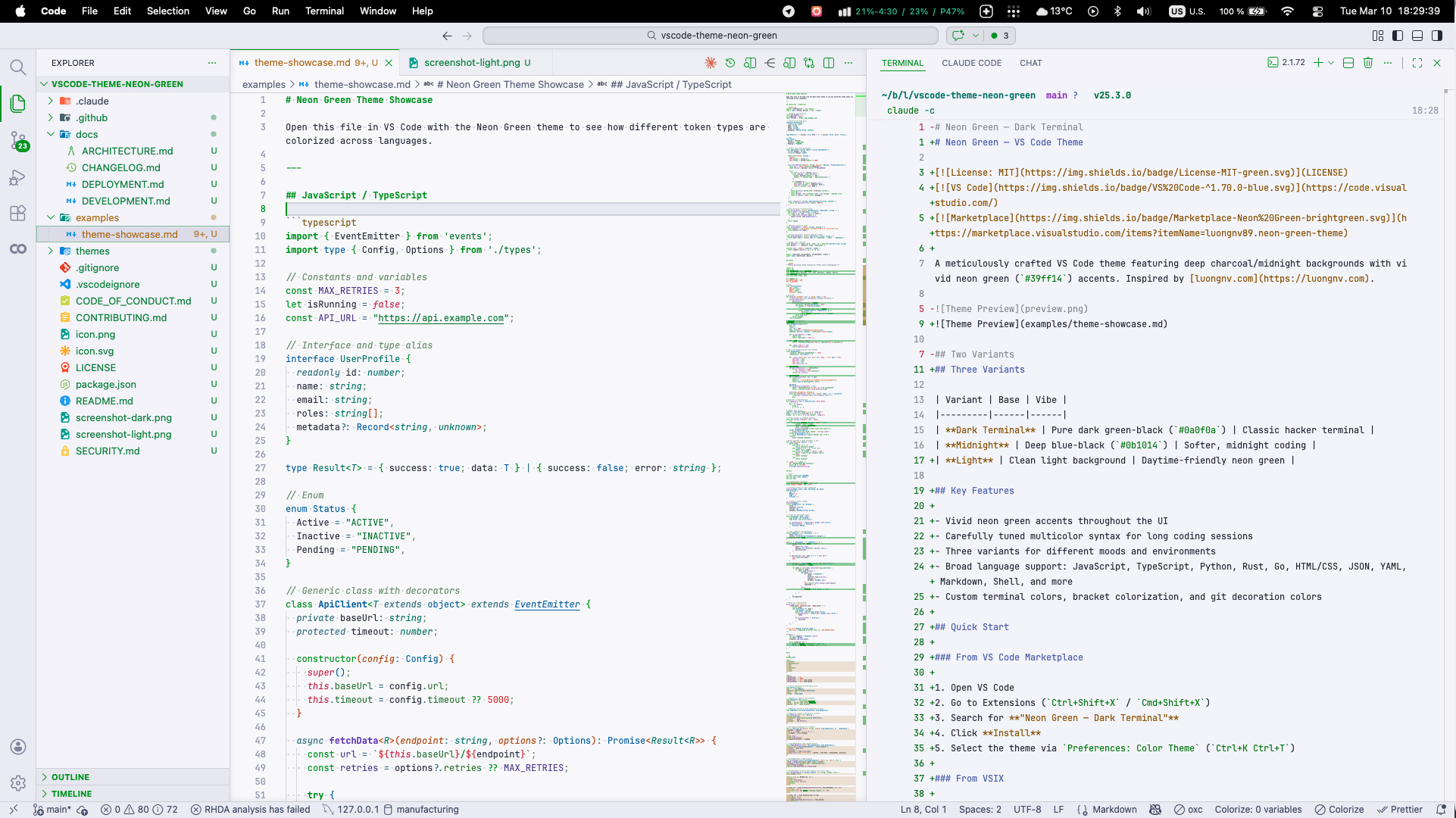The height and width of the screenshot is (818, 1456).
Task: Select the Extensions icon in activity bar
Action: point(18,214)
